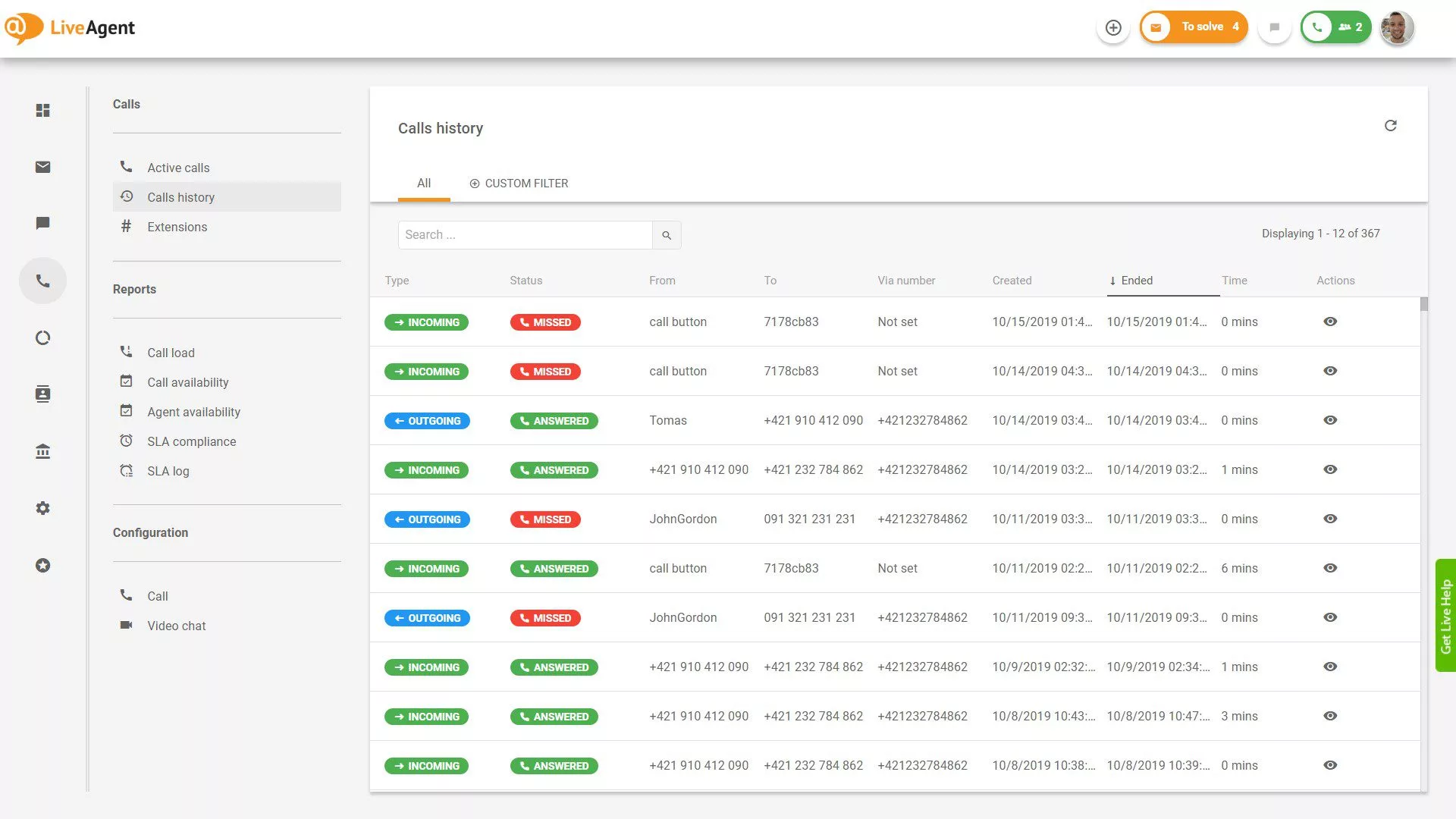Open the Chats panel in sidebar
This screenshot has width=1456, height=819.
pos(43,223)
